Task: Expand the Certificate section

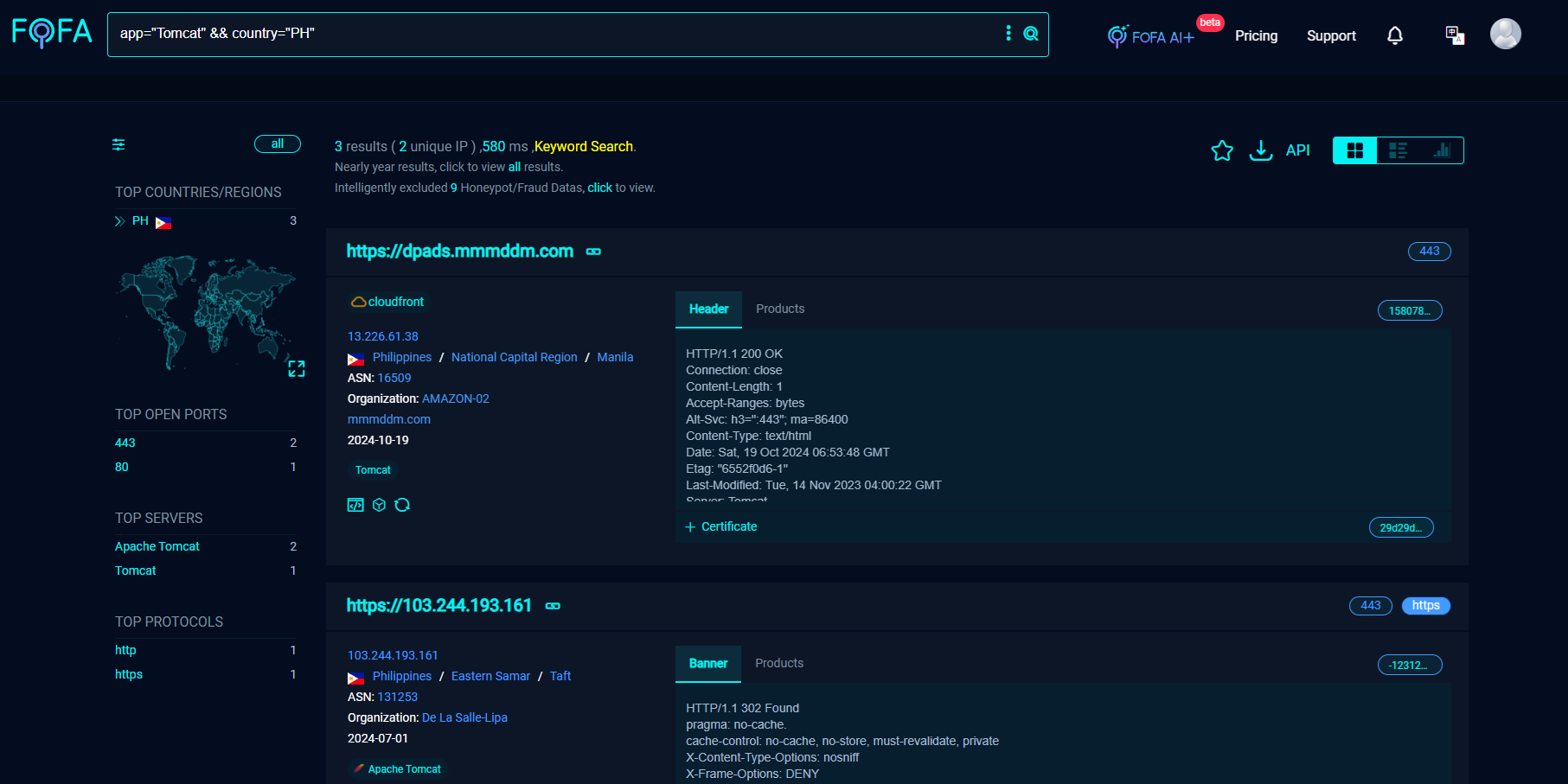Action: coord(721,526)
